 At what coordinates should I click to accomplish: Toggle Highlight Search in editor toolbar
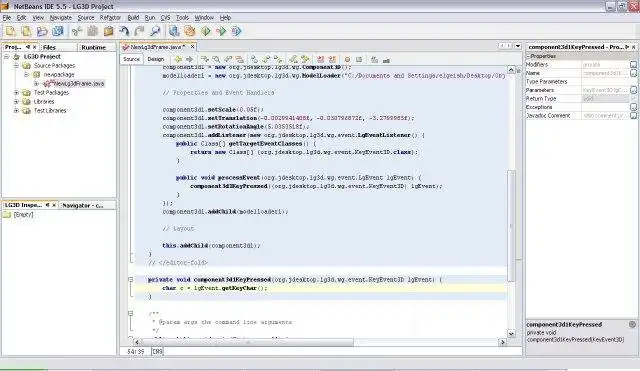(240, 60)
